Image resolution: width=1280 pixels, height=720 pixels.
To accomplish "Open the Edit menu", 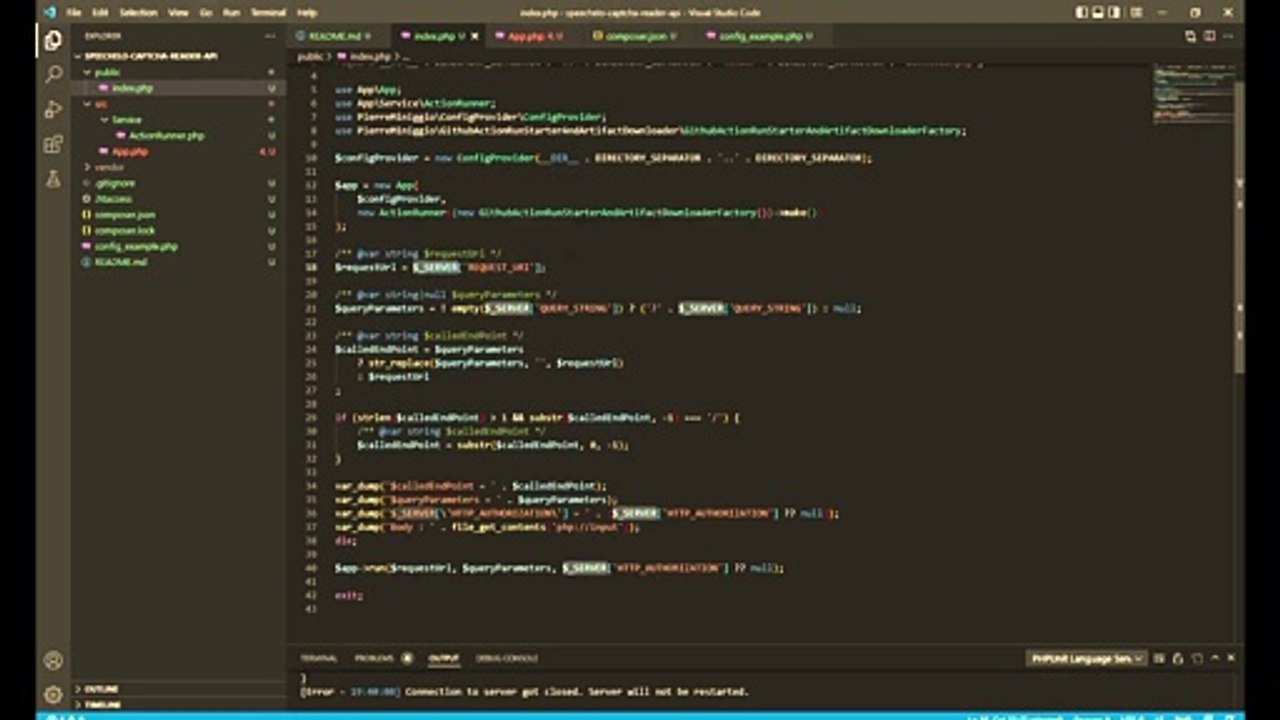I will 100,13.
